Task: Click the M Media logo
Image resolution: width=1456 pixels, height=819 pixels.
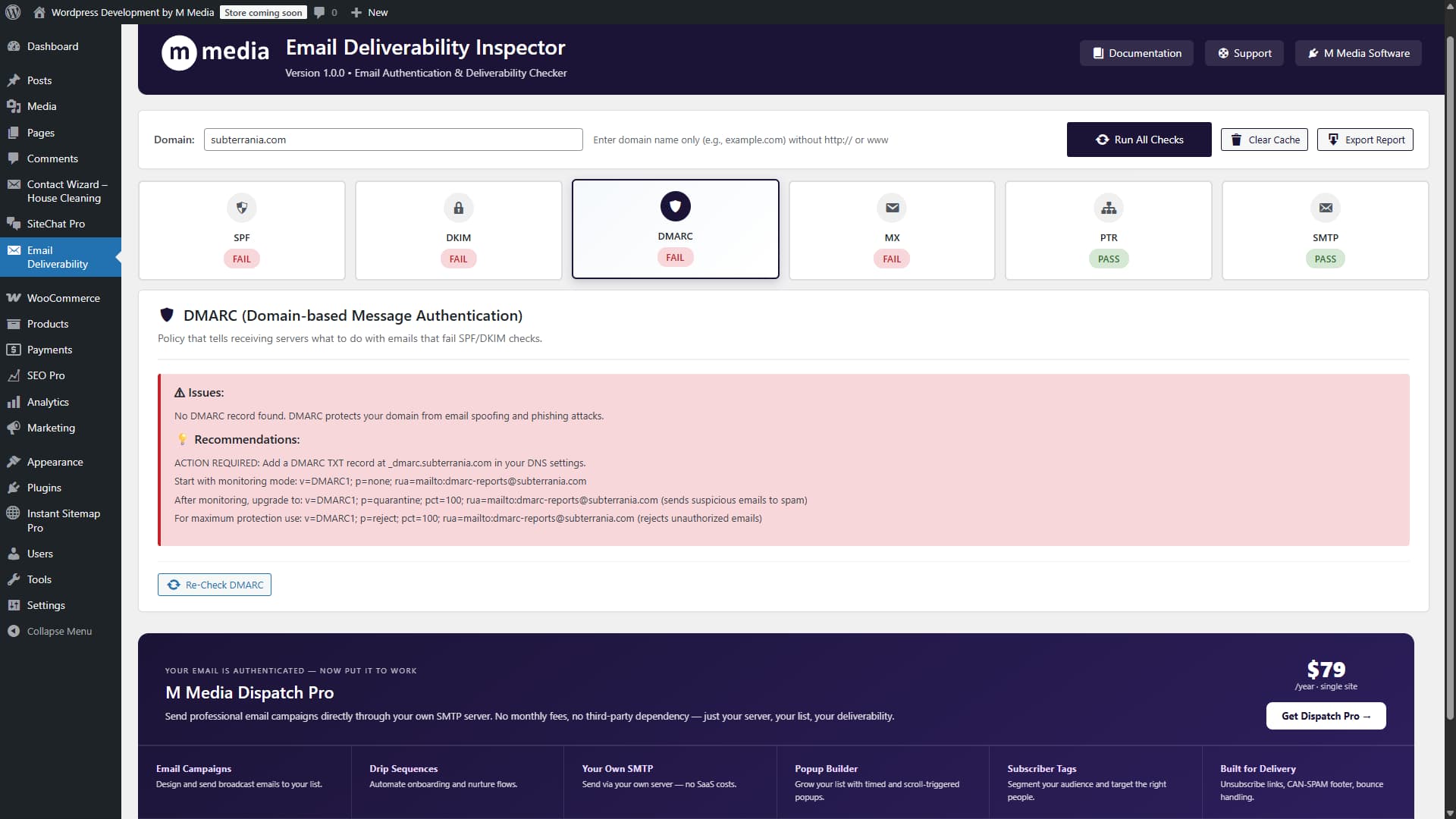Action: coord(215,52)
